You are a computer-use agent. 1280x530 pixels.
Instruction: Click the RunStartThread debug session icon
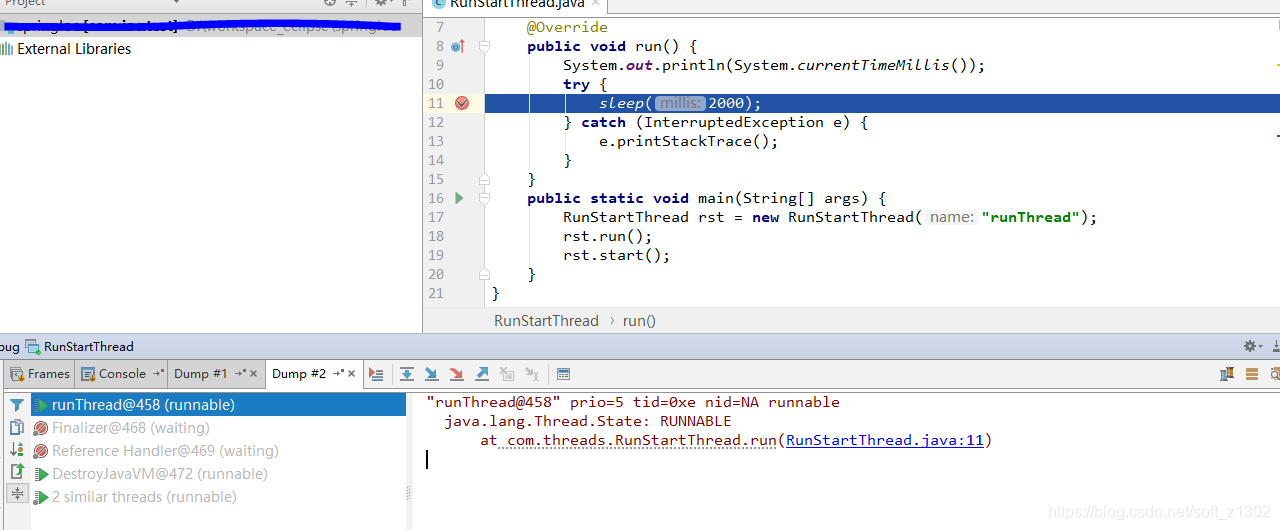(x=33, y=346)
